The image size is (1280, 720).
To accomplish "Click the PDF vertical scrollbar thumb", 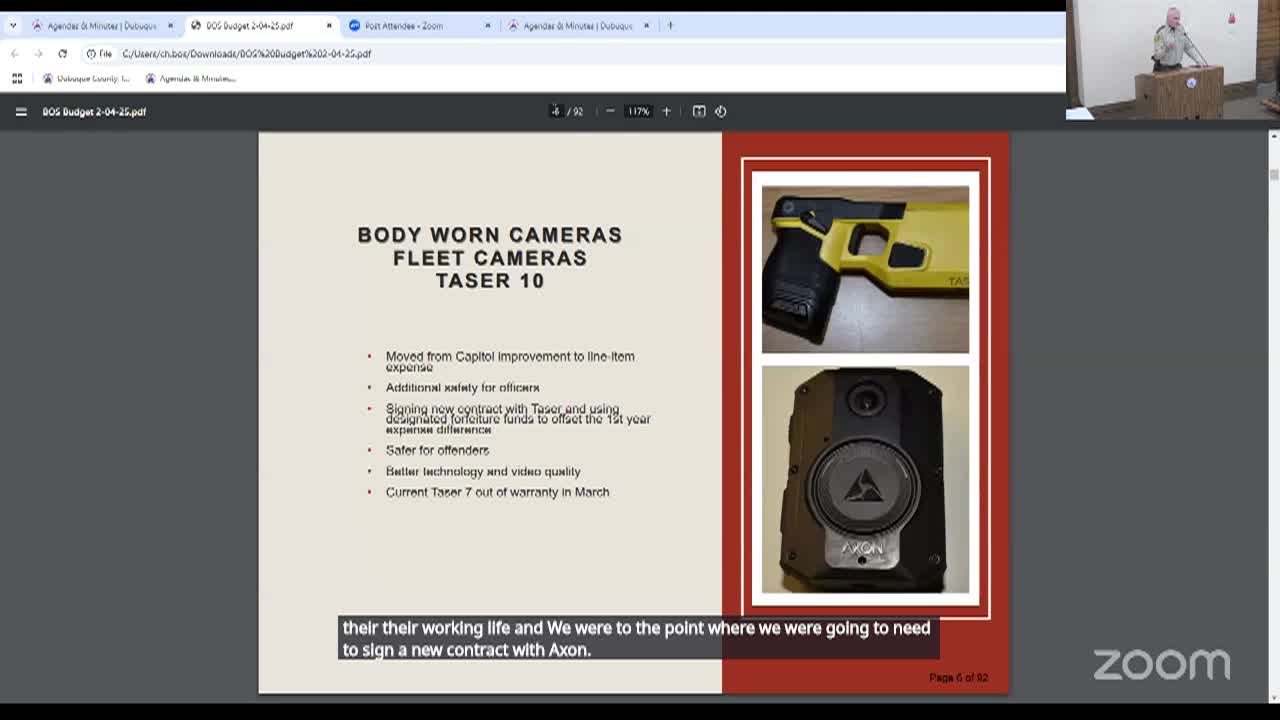I will point(1273,174).
